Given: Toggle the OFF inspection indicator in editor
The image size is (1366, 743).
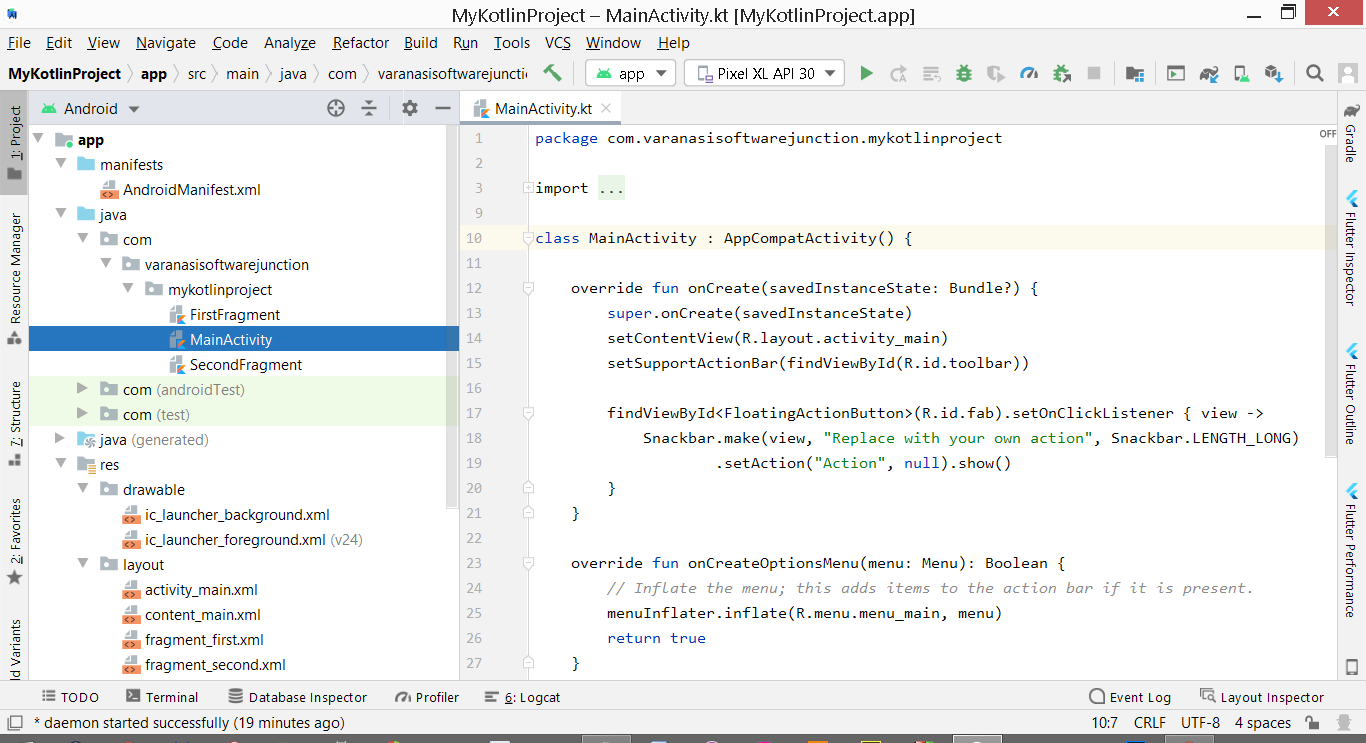Looking at the screenshot, I should (1327, 134).
